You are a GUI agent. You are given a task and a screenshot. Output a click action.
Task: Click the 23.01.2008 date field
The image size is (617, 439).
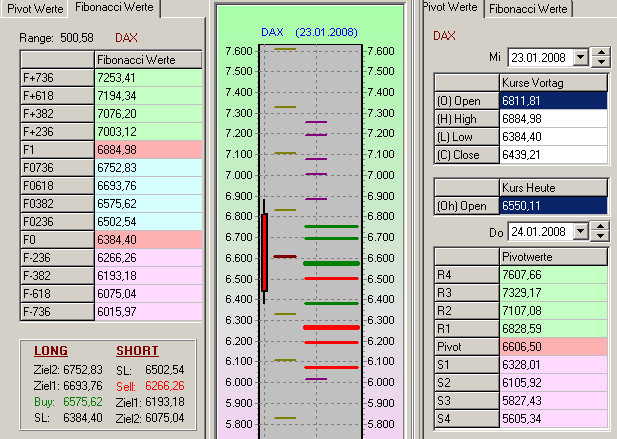tap(540, 57)
